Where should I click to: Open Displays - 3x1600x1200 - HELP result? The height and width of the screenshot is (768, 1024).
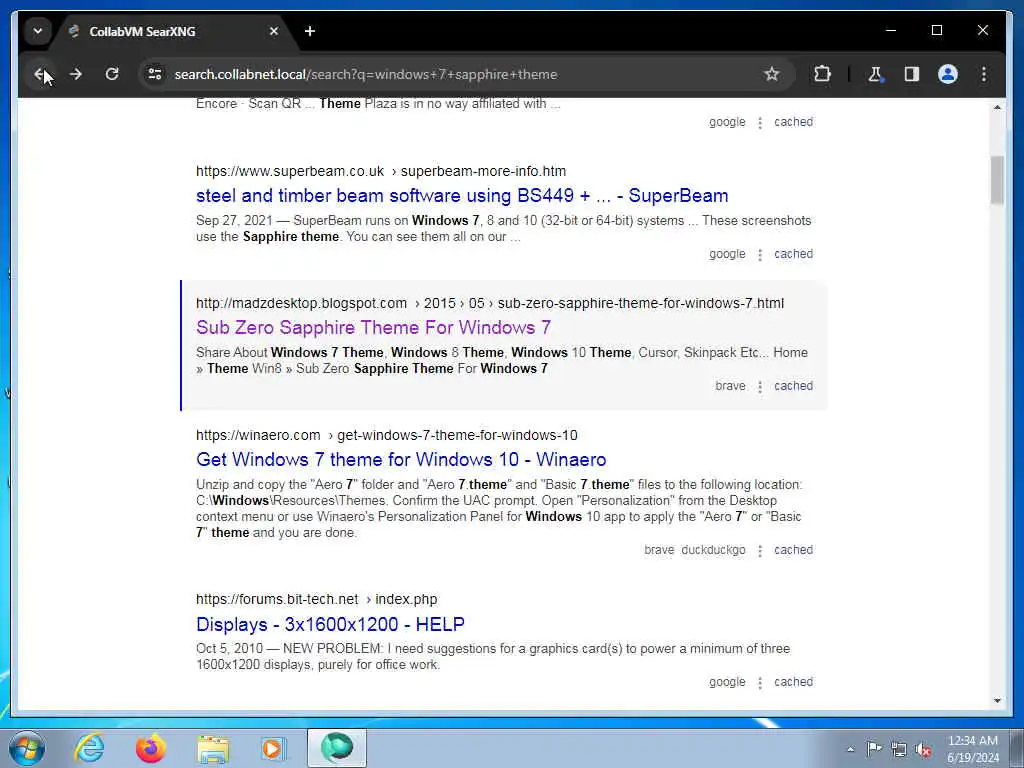point(330,624)
